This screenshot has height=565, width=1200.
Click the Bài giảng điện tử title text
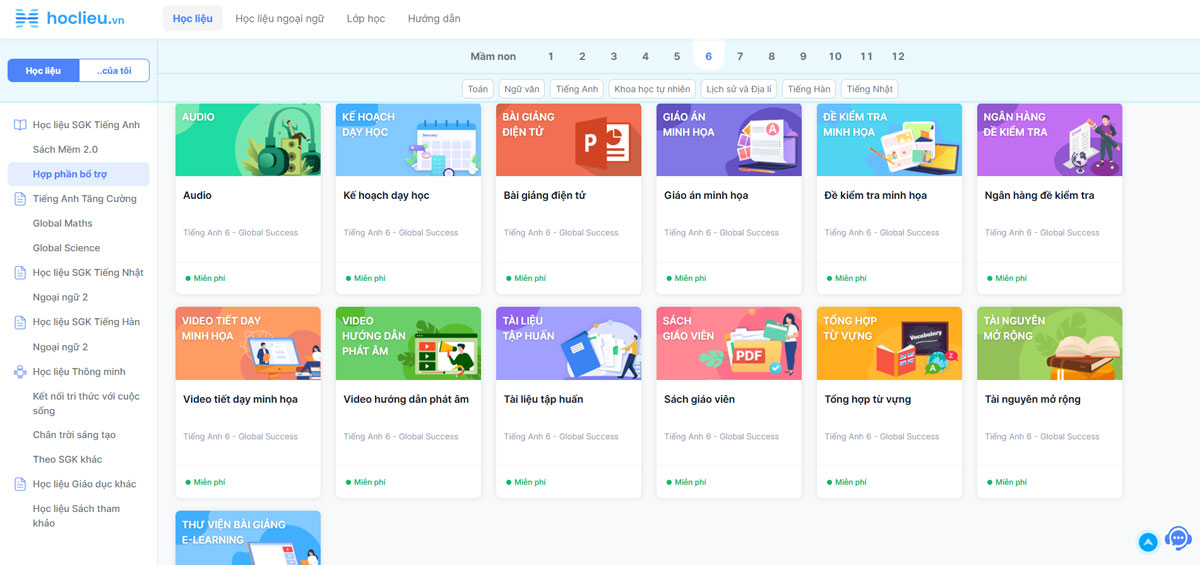click(x=544, y=195)
